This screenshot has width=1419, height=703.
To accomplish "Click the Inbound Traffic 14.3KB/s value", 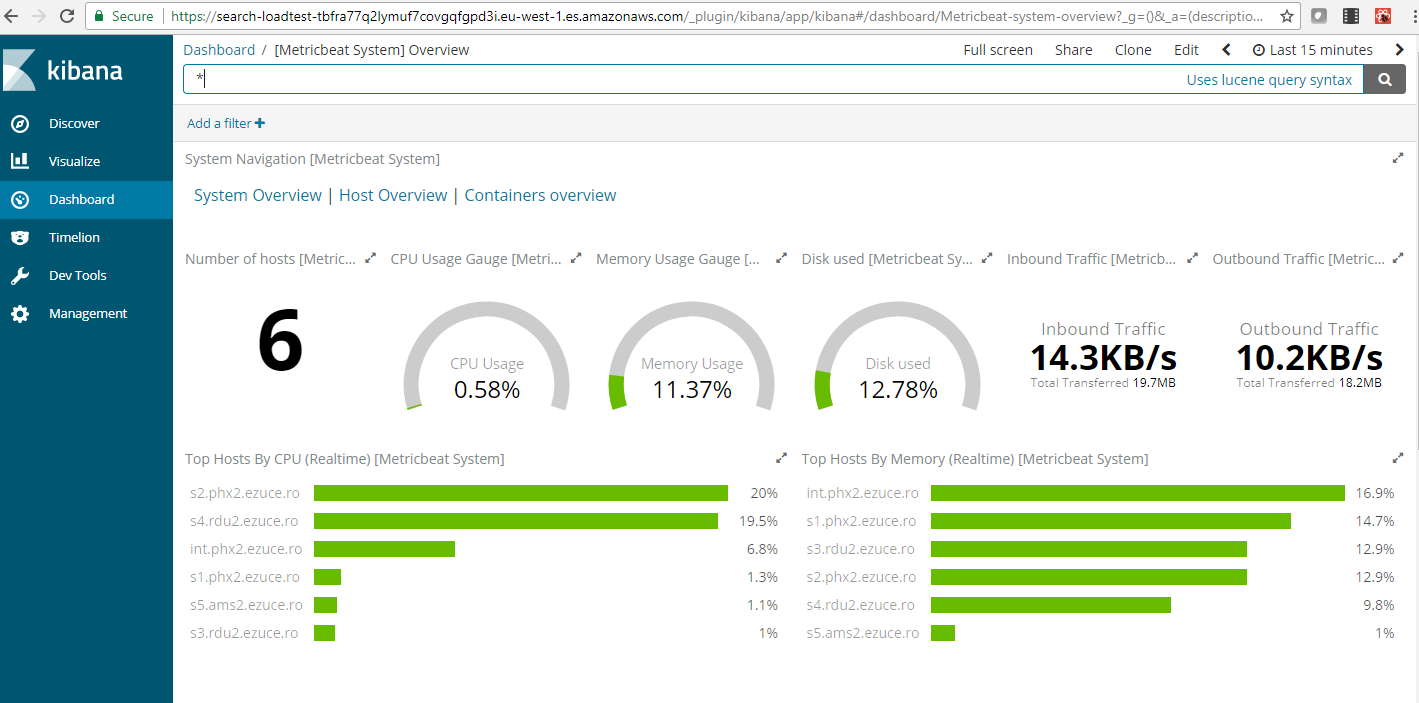I will [x=1103, y=357].
